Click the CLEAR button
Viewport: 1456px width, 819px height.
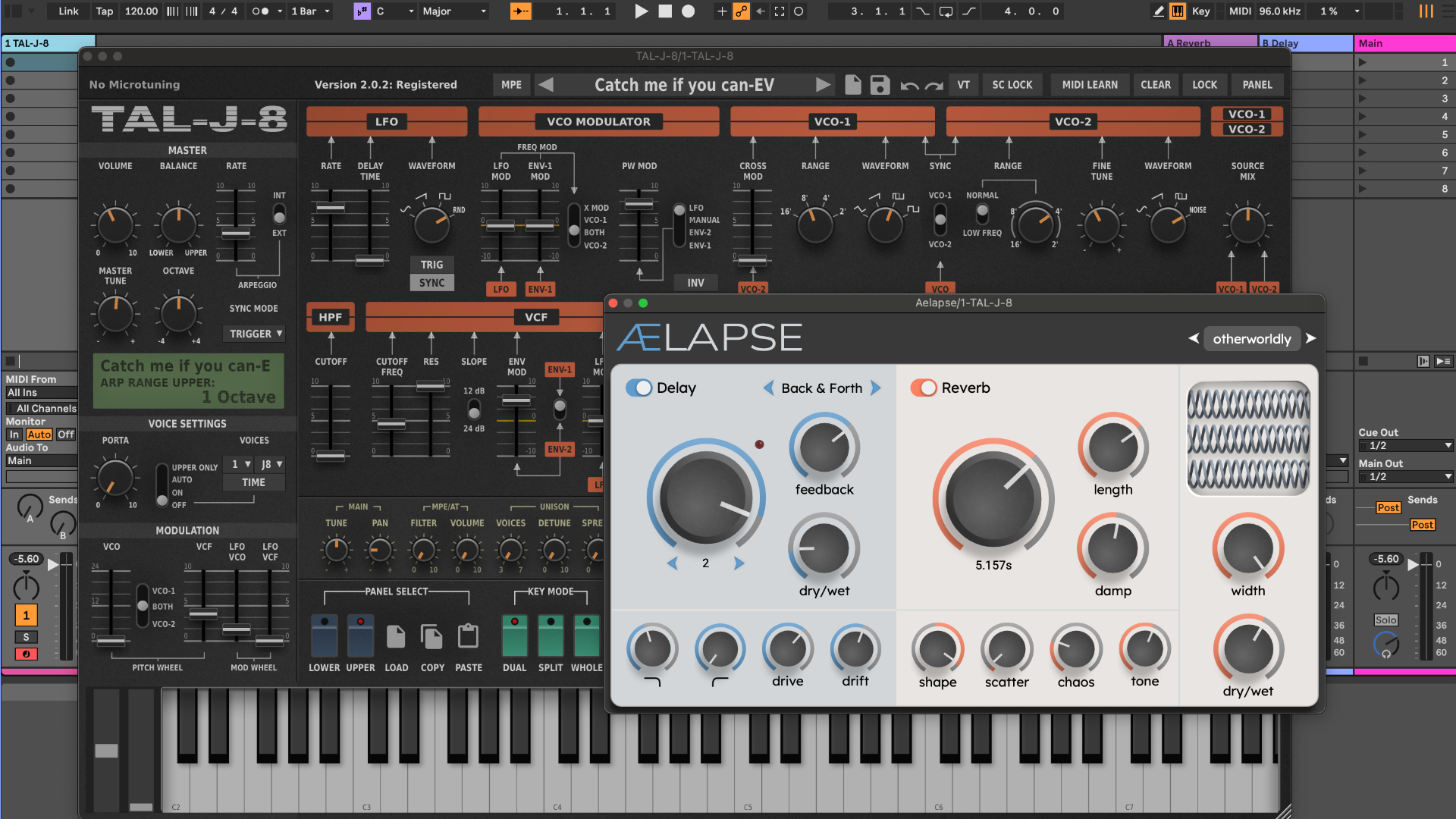pyautogui.click(x=1155, y=85)
